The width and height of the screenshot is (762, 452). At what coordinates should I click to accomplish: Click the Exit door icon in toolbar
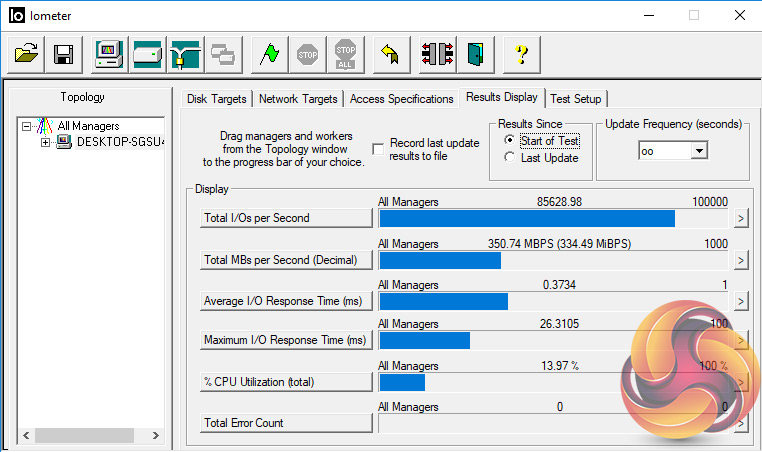(475, 56)
